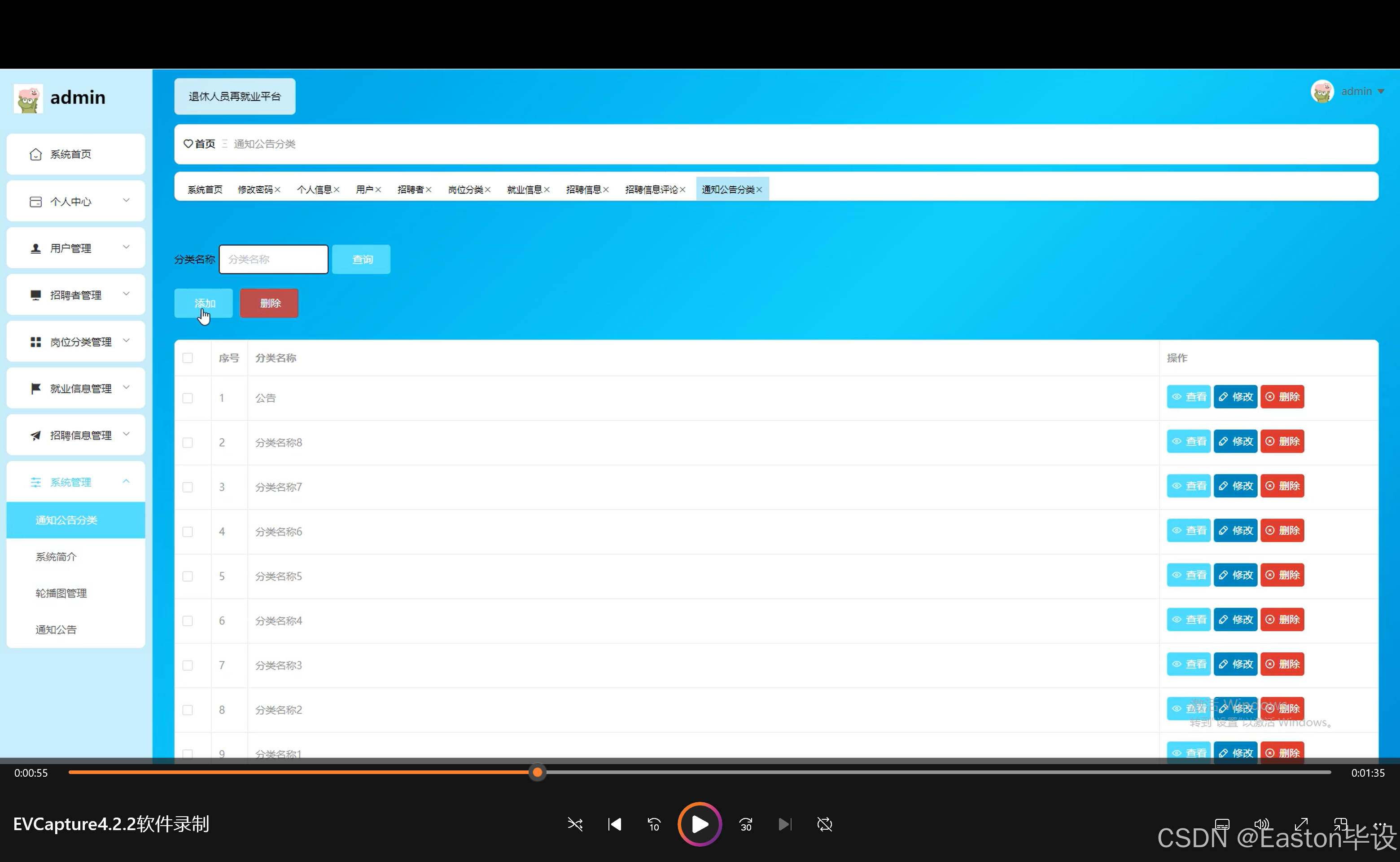Click the paper plane icon beside 招聘信息管理
Screen dimensions: 1400x862
coord(35,435)
